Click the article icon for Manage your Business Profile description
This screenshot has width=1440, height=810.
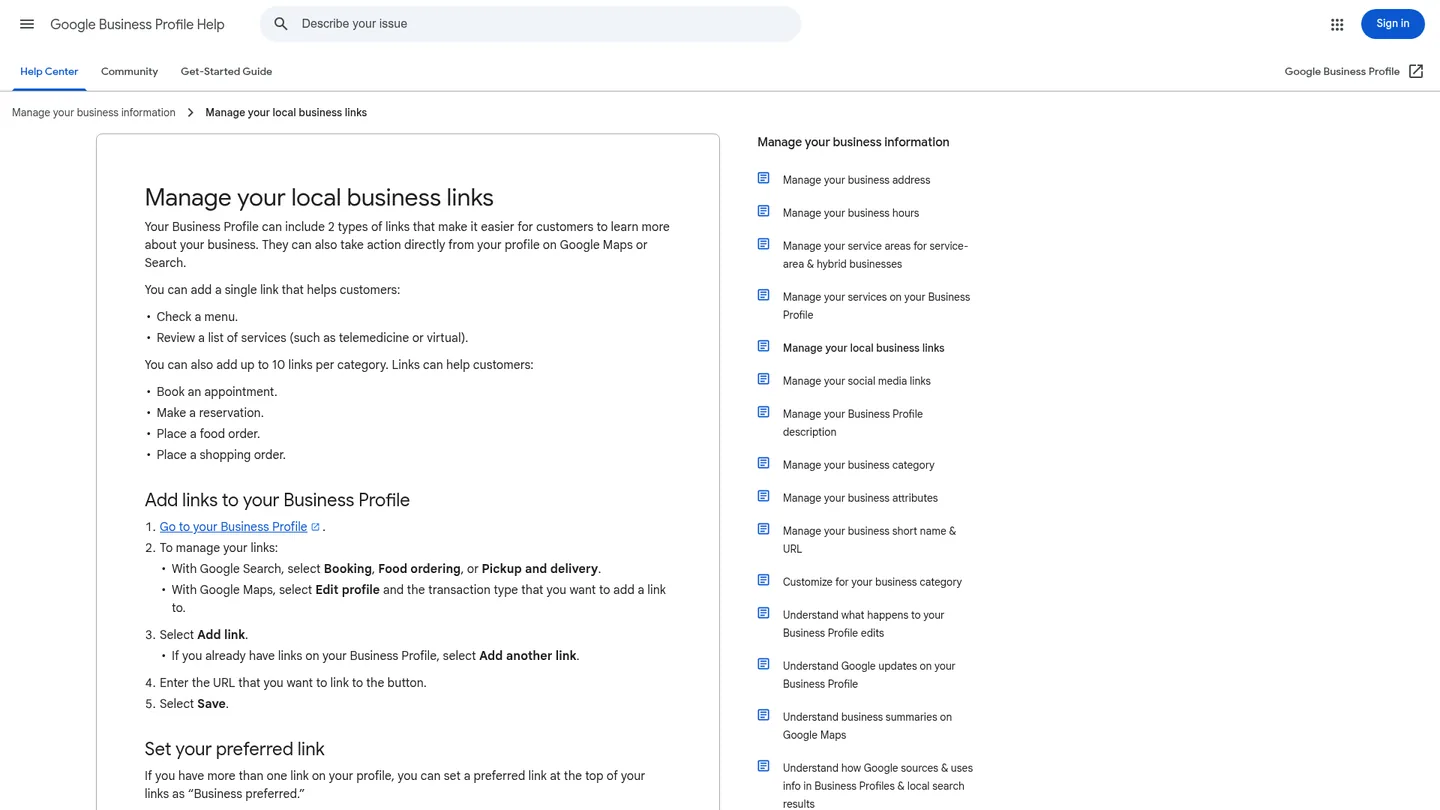pos(763,412)
